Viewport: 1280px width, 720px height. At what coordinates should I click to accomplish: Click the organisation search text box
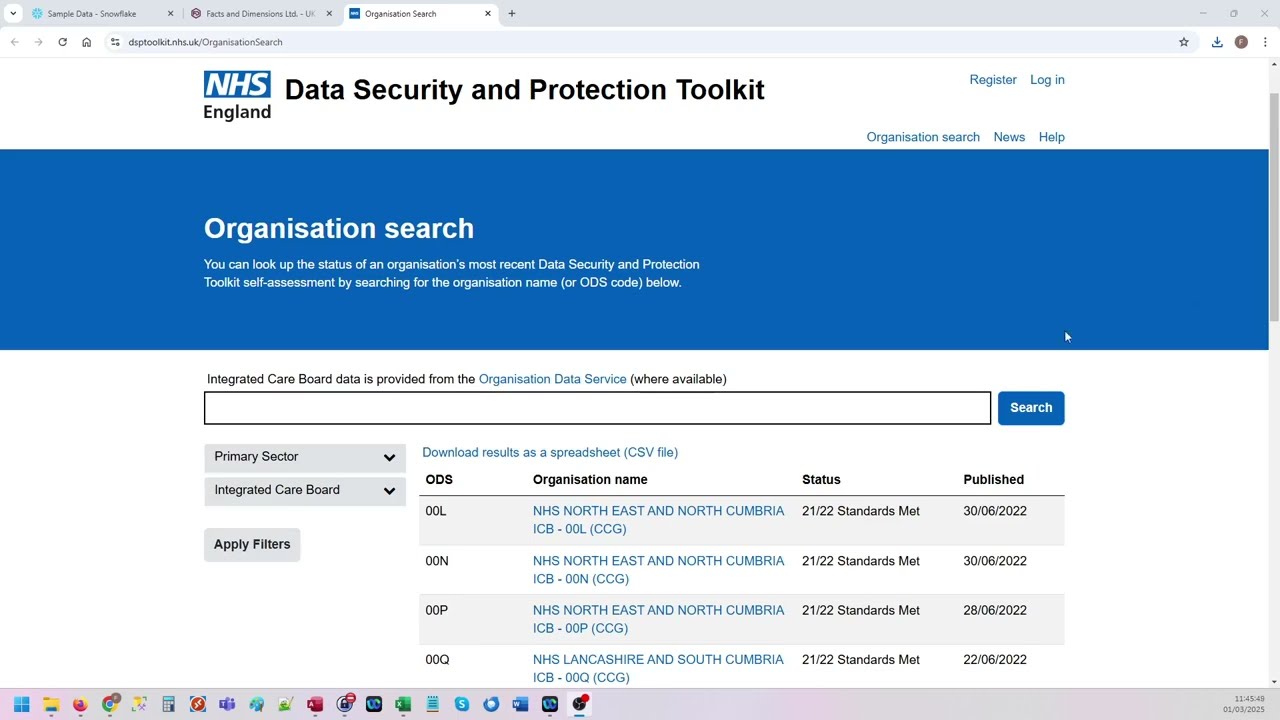(x=597, y=408)
